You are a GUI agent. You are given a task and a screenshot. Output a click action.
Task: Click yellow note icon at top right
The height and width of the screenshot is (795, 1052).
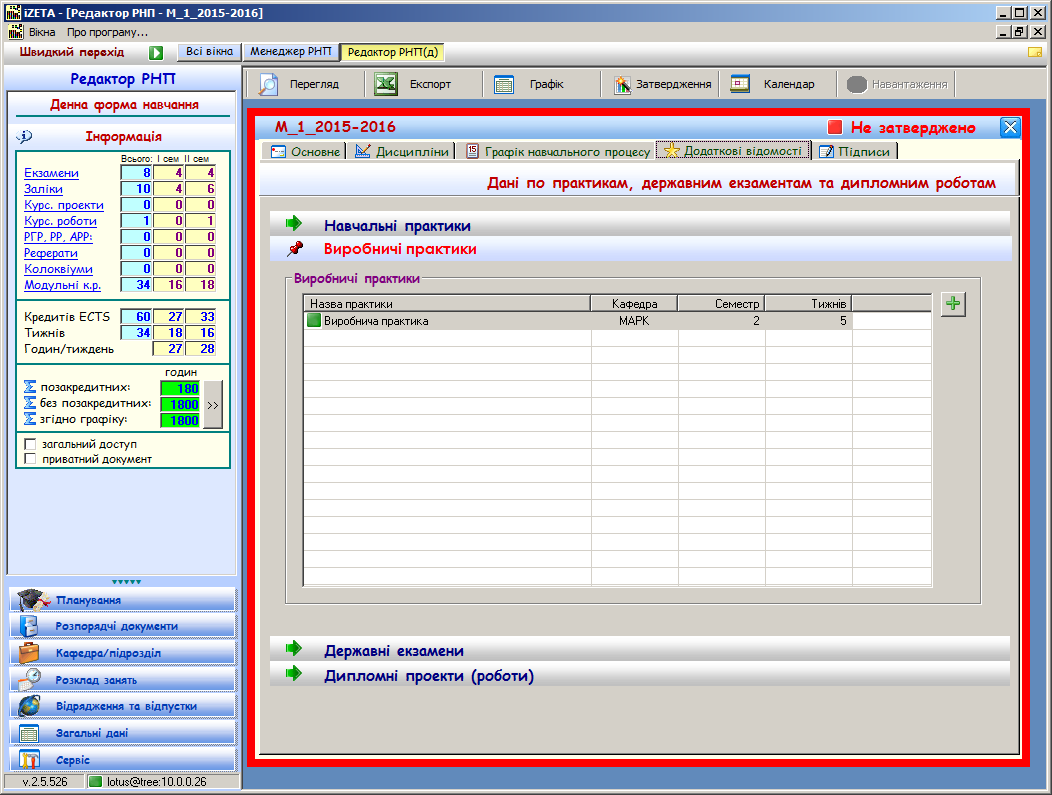click(1035, 52)
